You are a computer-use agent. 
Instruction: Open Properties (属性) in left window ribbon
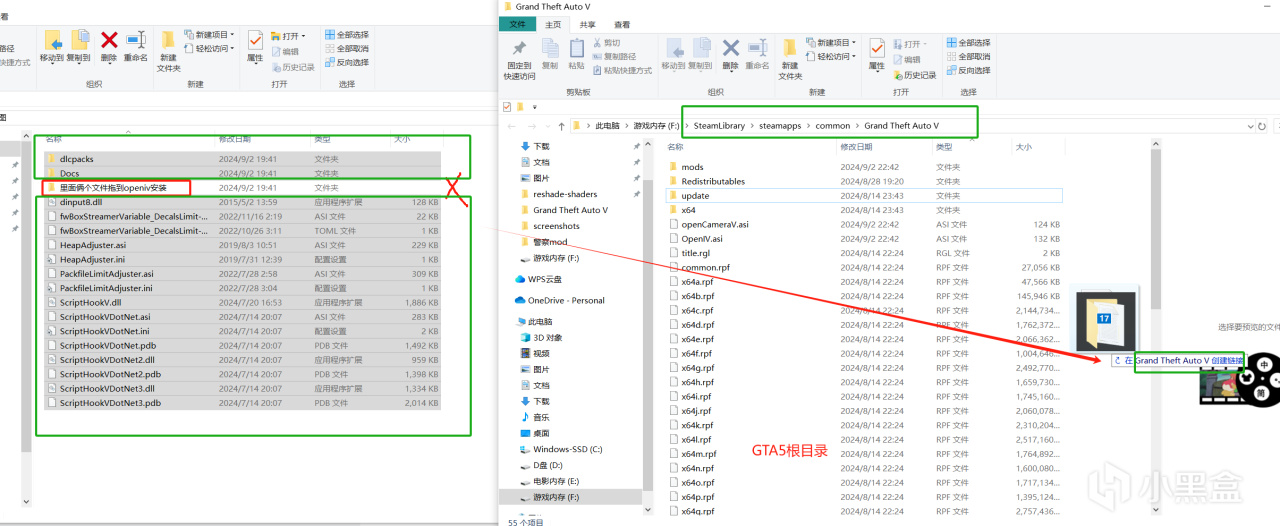pyautogui.click(x=255, y=45)
